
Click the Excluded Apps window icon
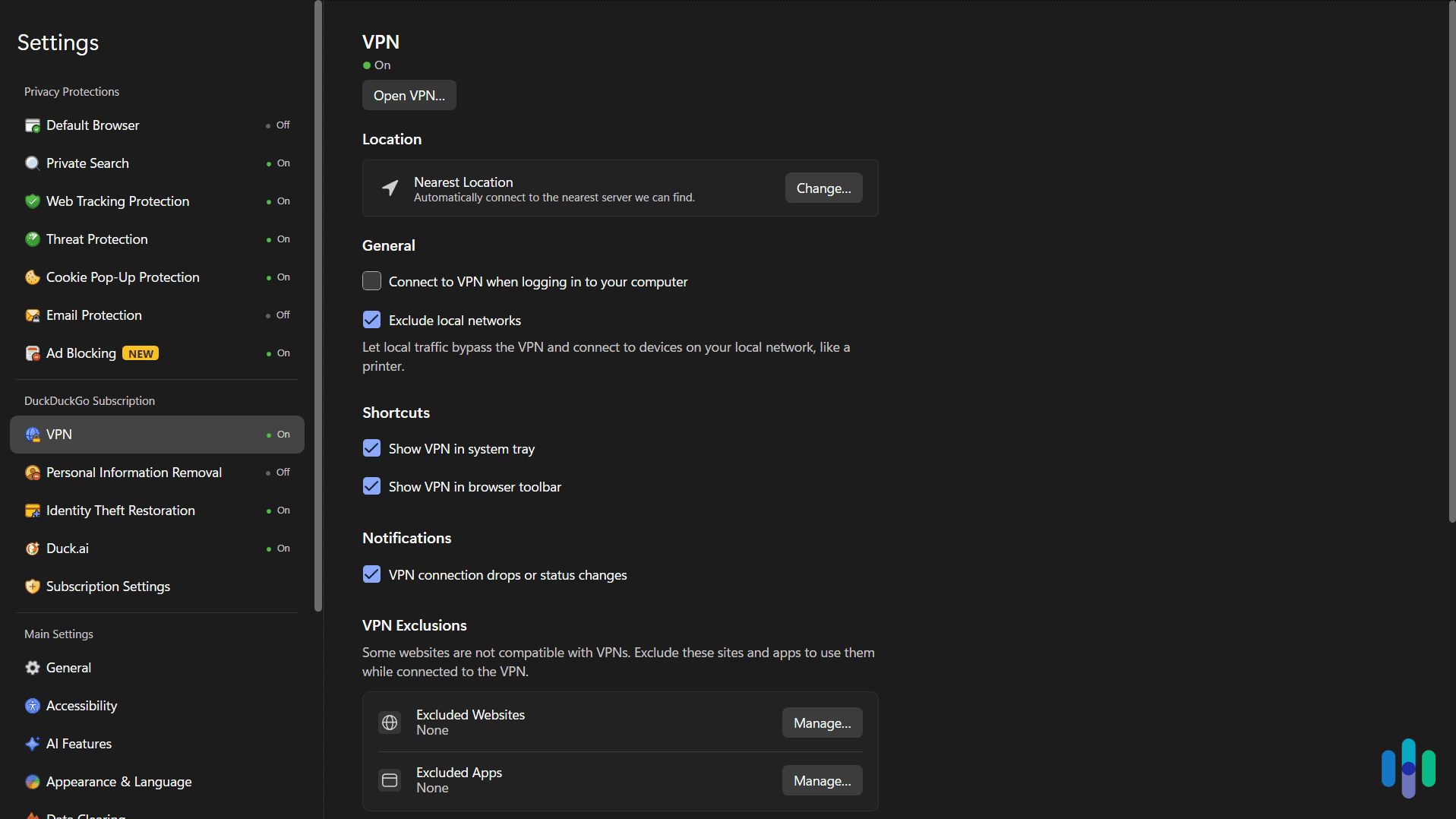point(390,780)
